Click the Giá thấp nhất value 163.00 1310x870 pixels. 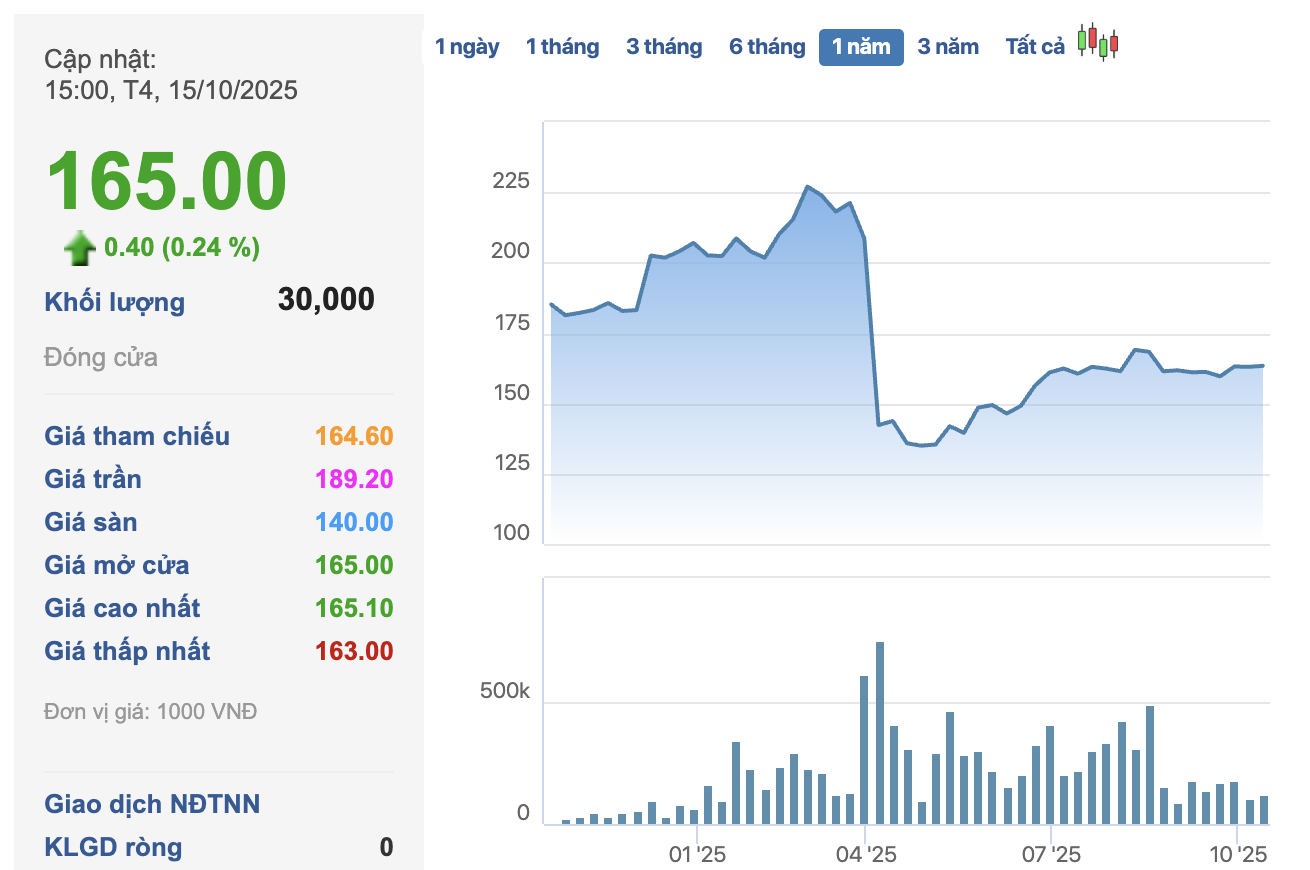[x=354, y=651]
